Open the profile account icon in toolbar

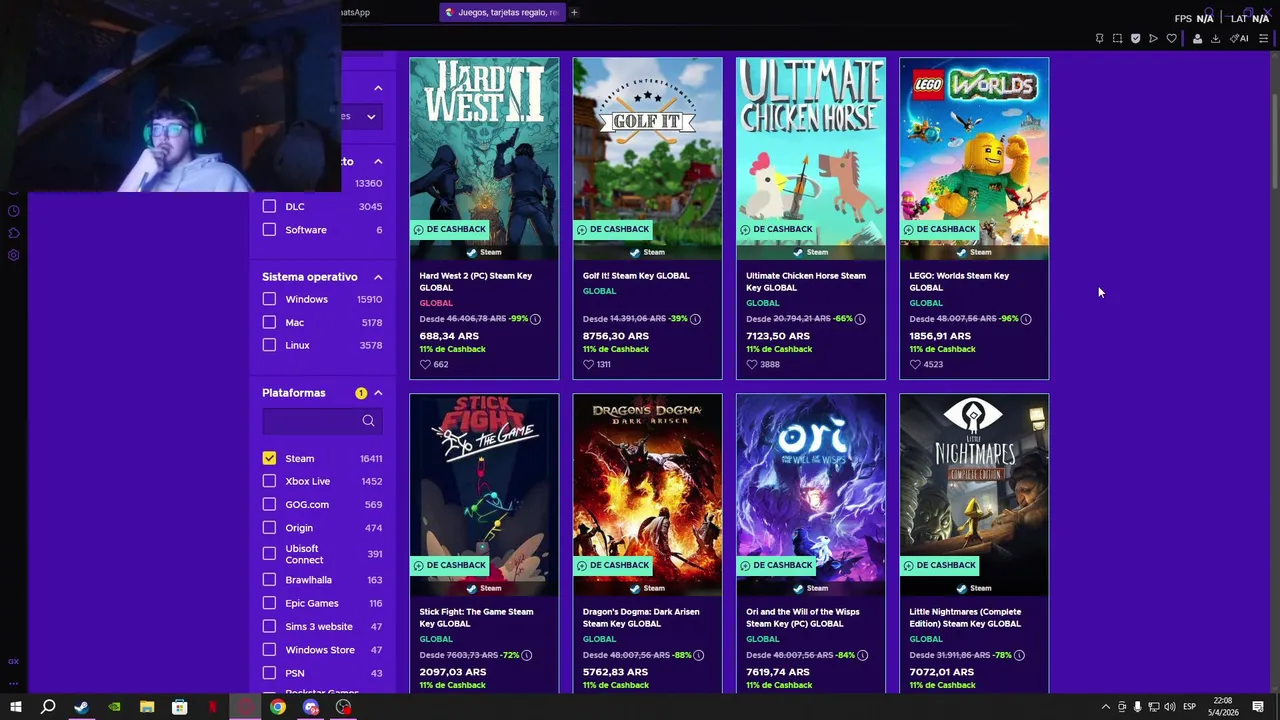coord(1197,38)
